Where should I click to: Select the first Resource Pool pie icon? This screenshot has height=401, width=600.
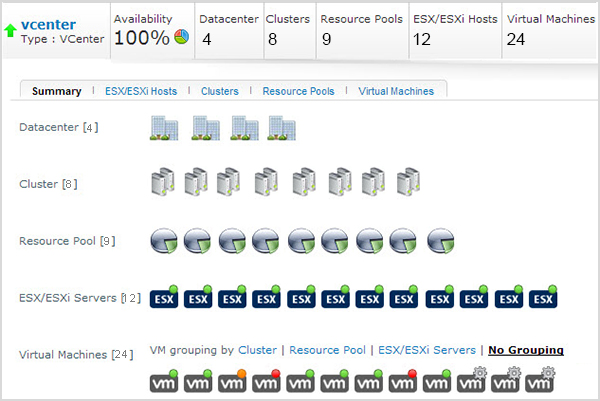(x=164, y=241)
